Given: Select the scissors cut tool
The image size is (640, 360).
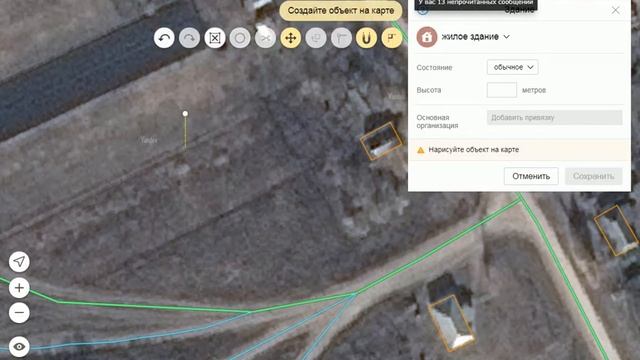Looking at the screenshot, I should [x=265, y=38].
